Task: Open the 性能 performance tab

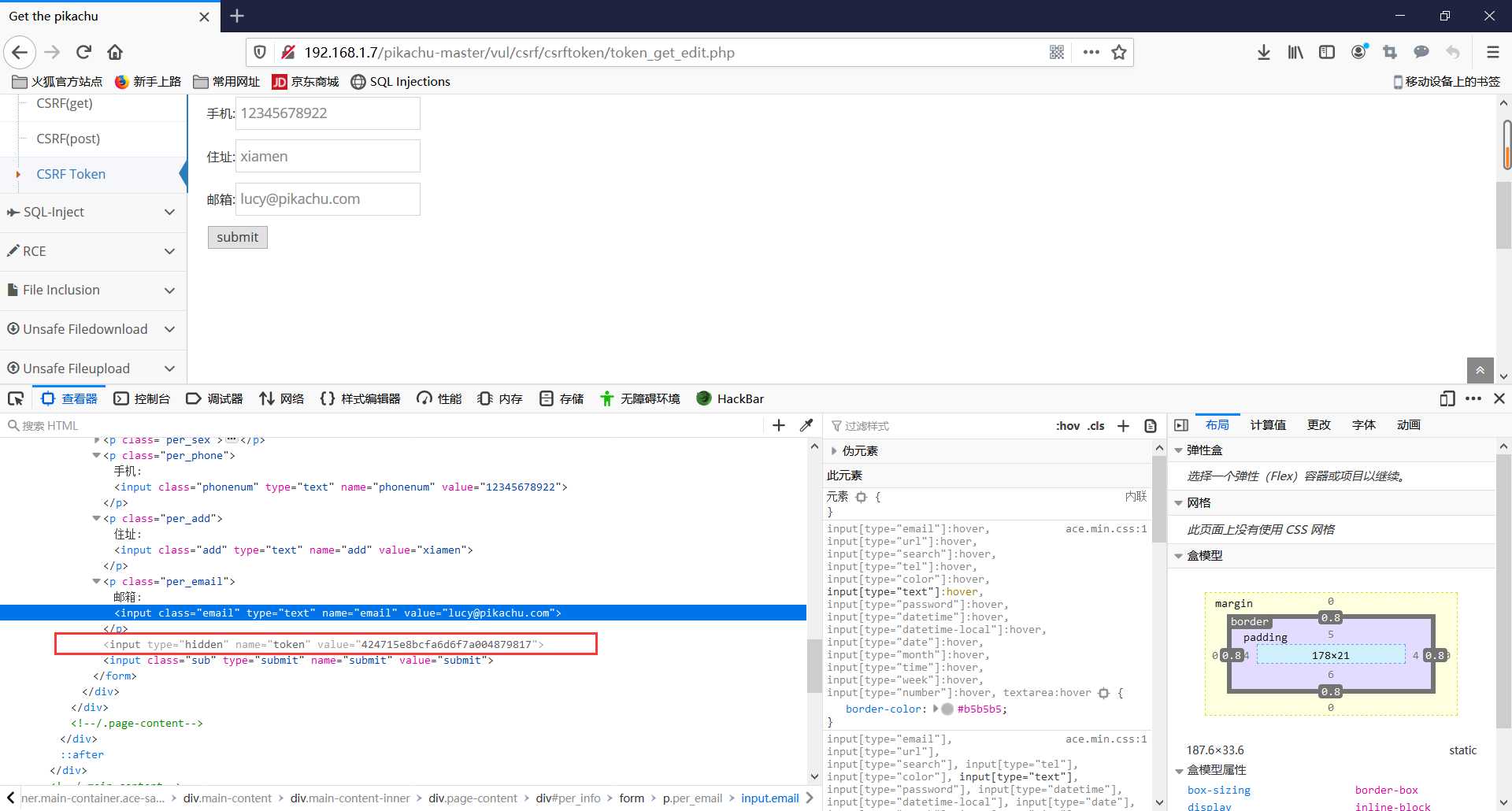Action: [x=439, y=399]
